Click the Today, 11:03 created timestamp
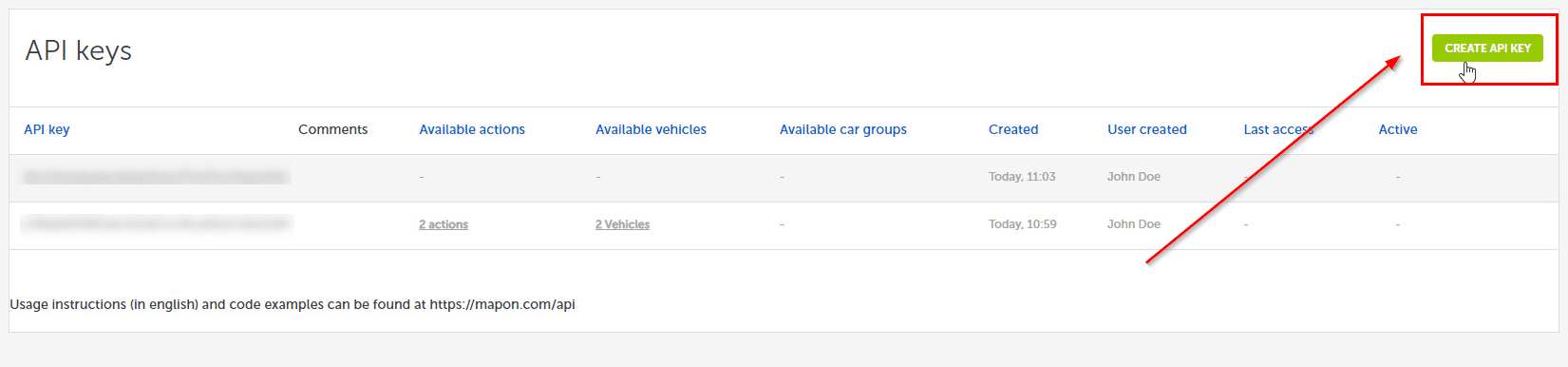 pyautogui.click(x=1022, y=177)
